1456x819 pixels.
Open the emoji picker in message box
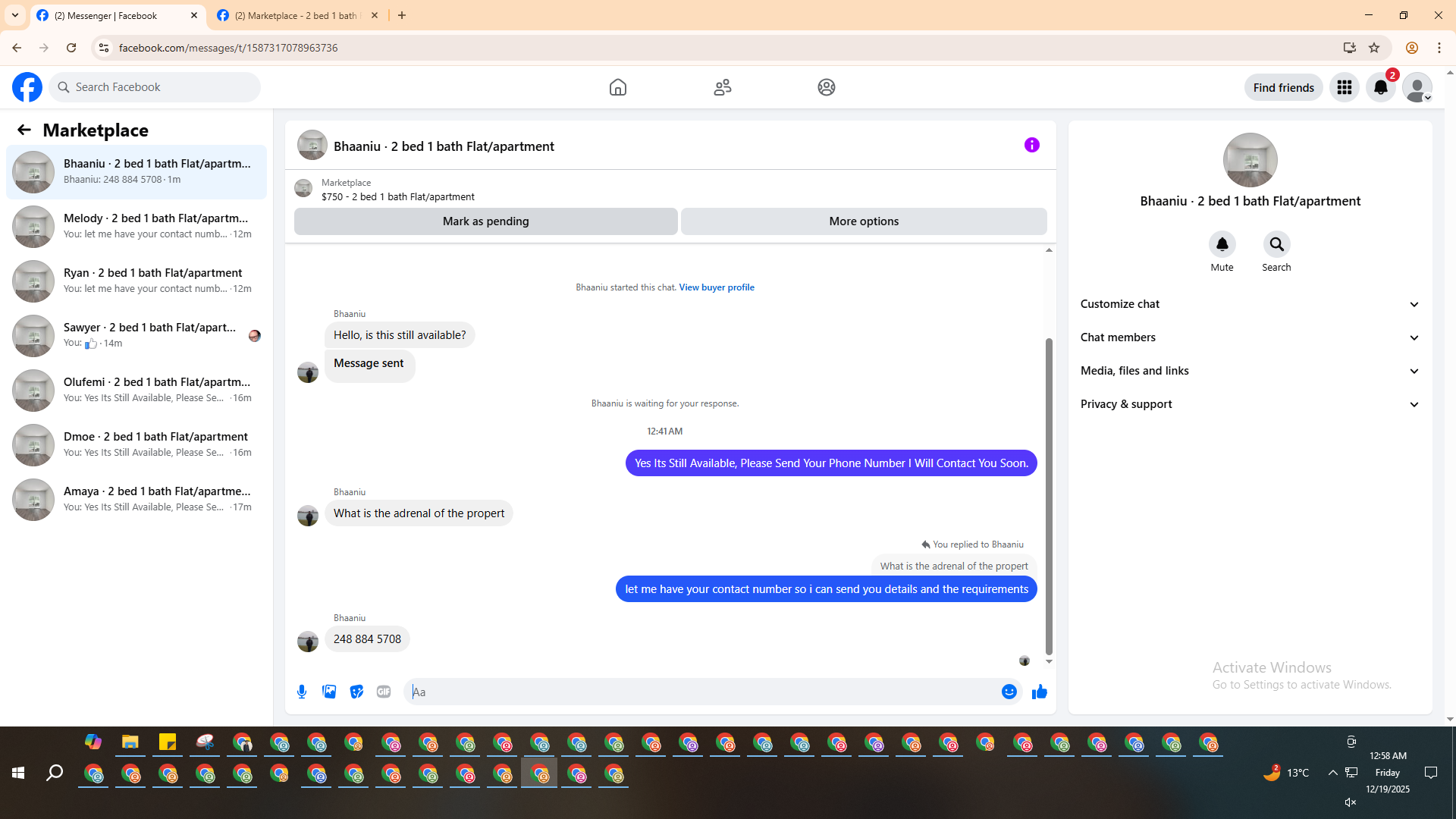1009,692
